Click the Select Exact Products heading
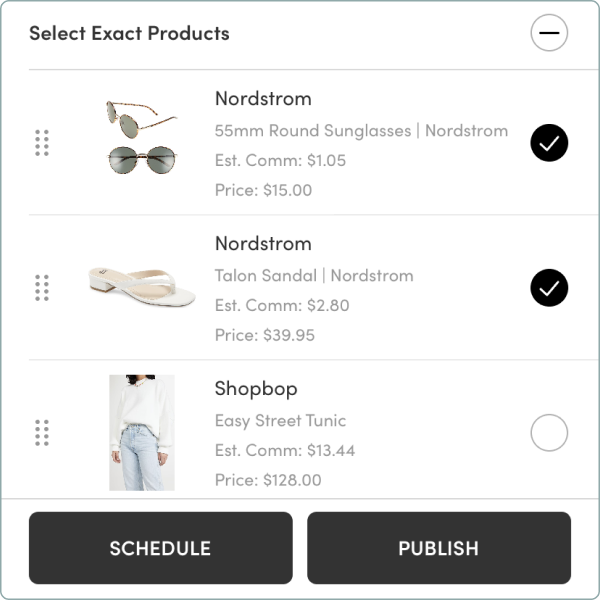The width and height of the screenshot is (600, 600). [x=129, y=33]
